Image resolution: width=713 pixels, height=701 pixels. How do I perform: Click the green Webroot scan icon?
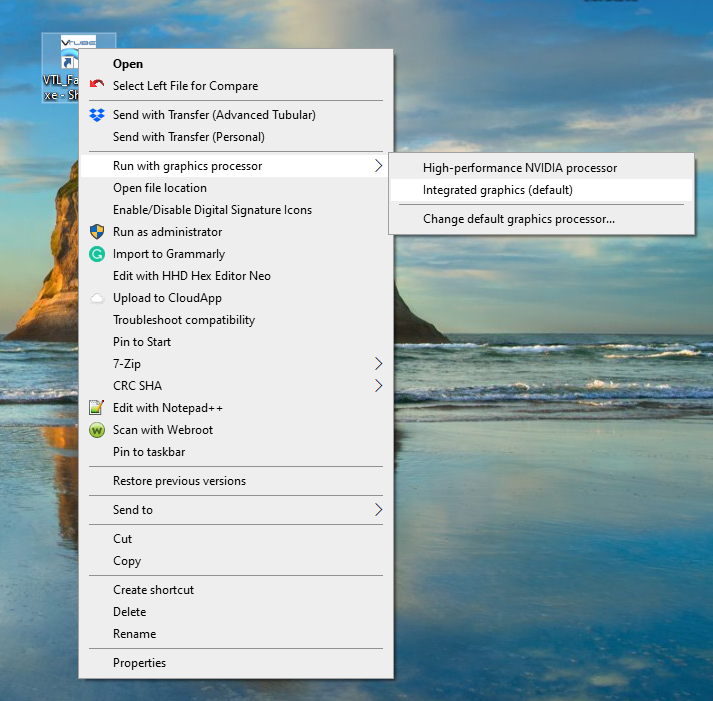click(97, 430)
